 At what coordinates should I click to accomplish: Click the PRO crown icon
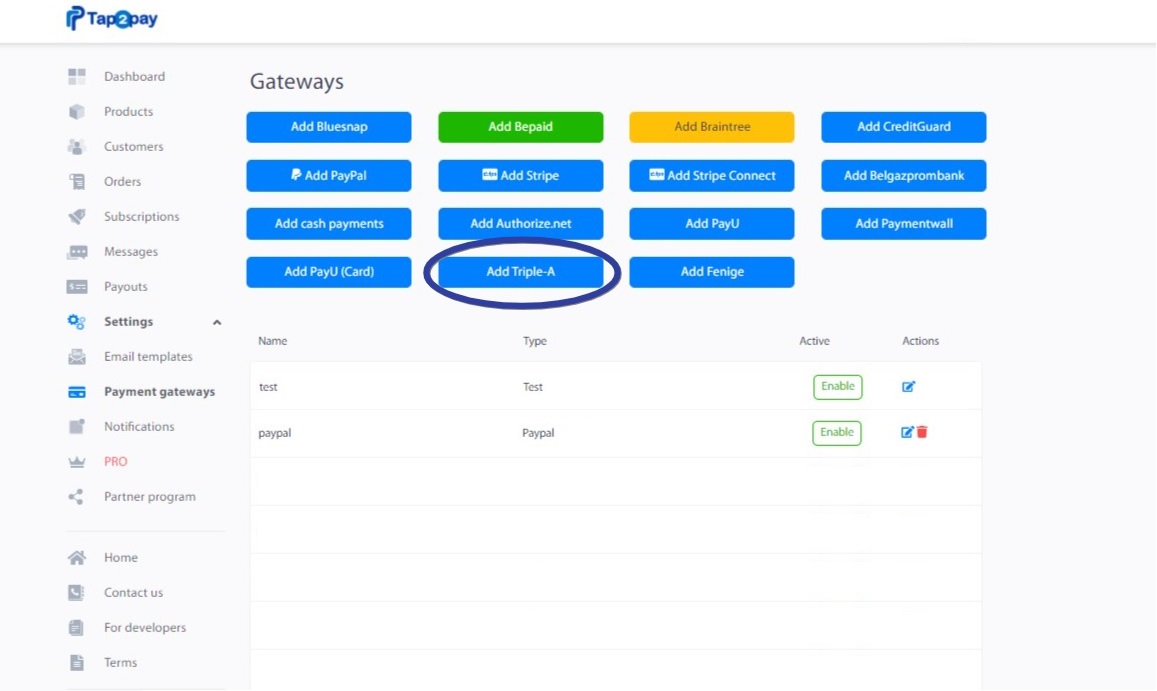coord(77,462)
